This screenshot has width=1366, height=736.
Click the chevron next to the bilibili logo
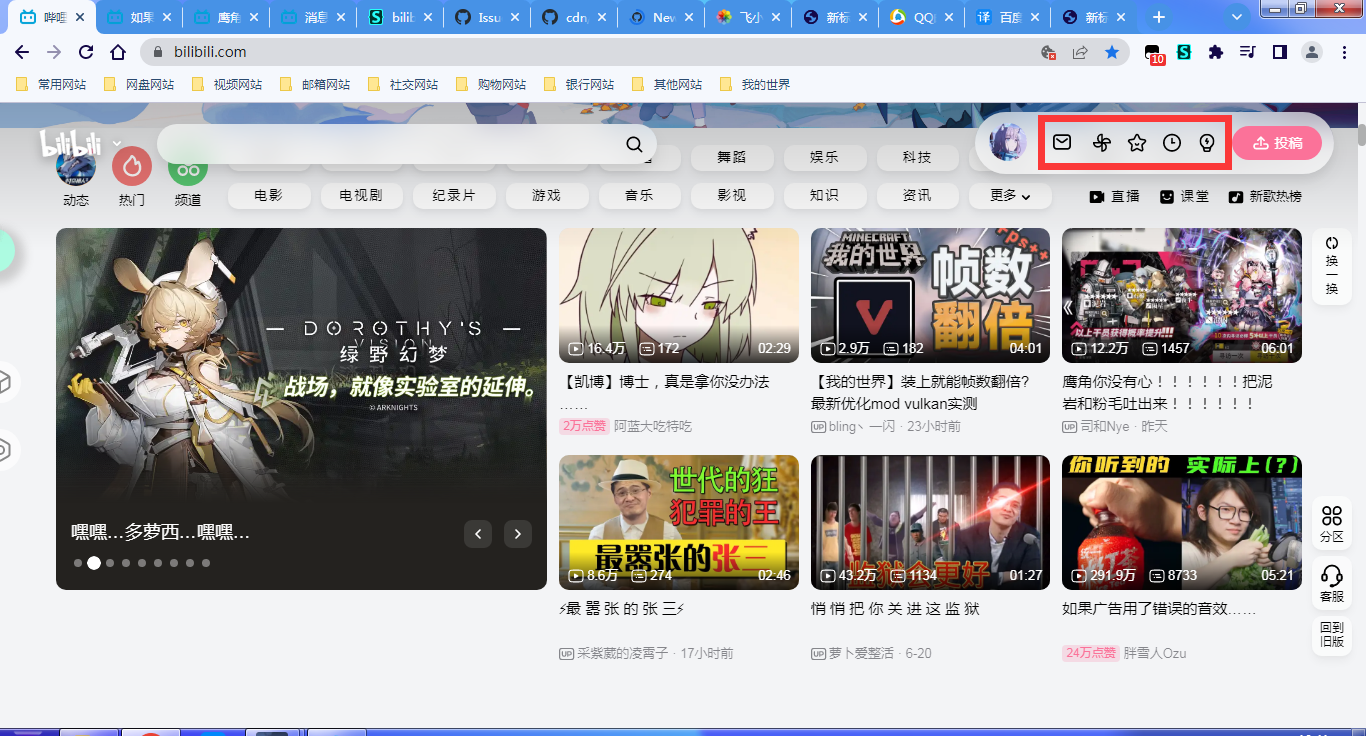point(115,143)
